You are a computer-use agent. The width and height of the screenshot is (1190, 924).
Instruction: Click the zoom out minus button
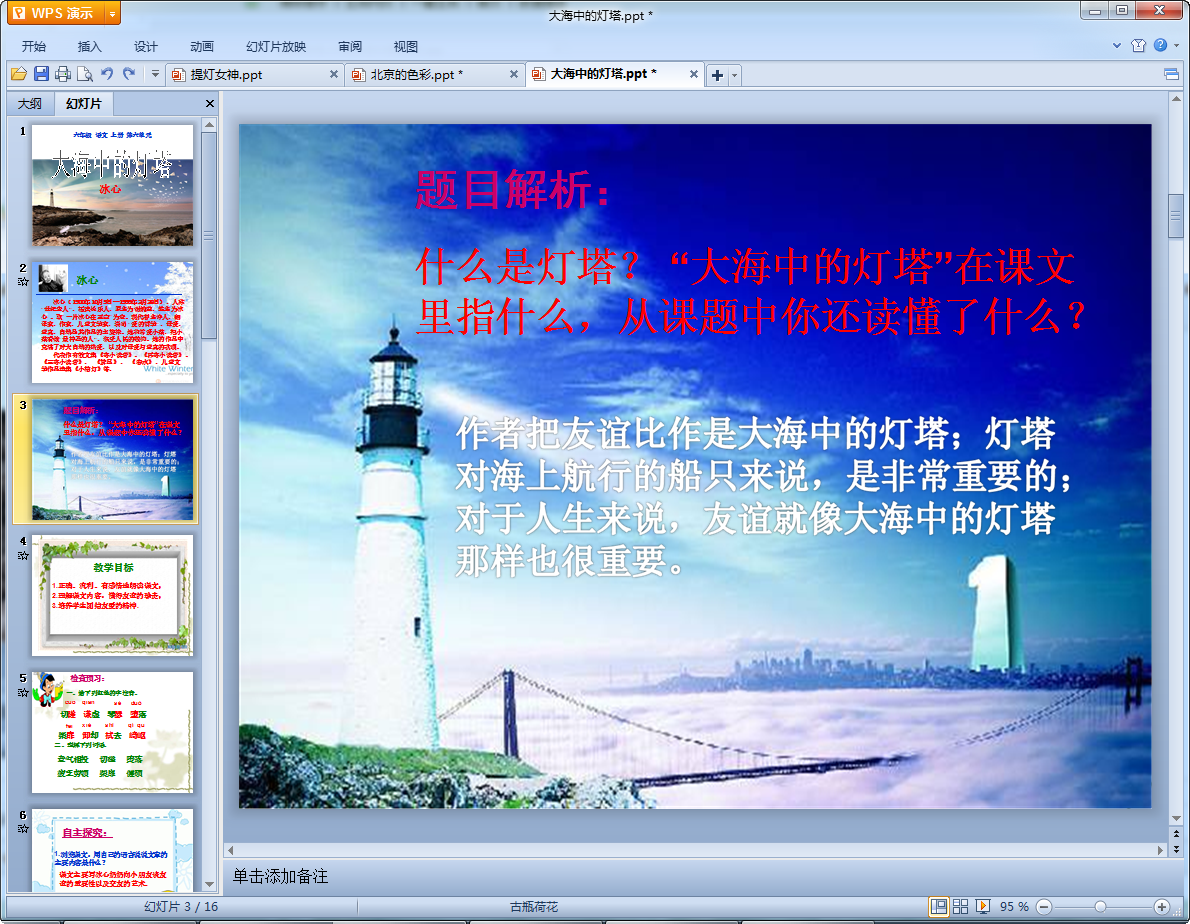pyautogui.click(x=1044, y=907)
